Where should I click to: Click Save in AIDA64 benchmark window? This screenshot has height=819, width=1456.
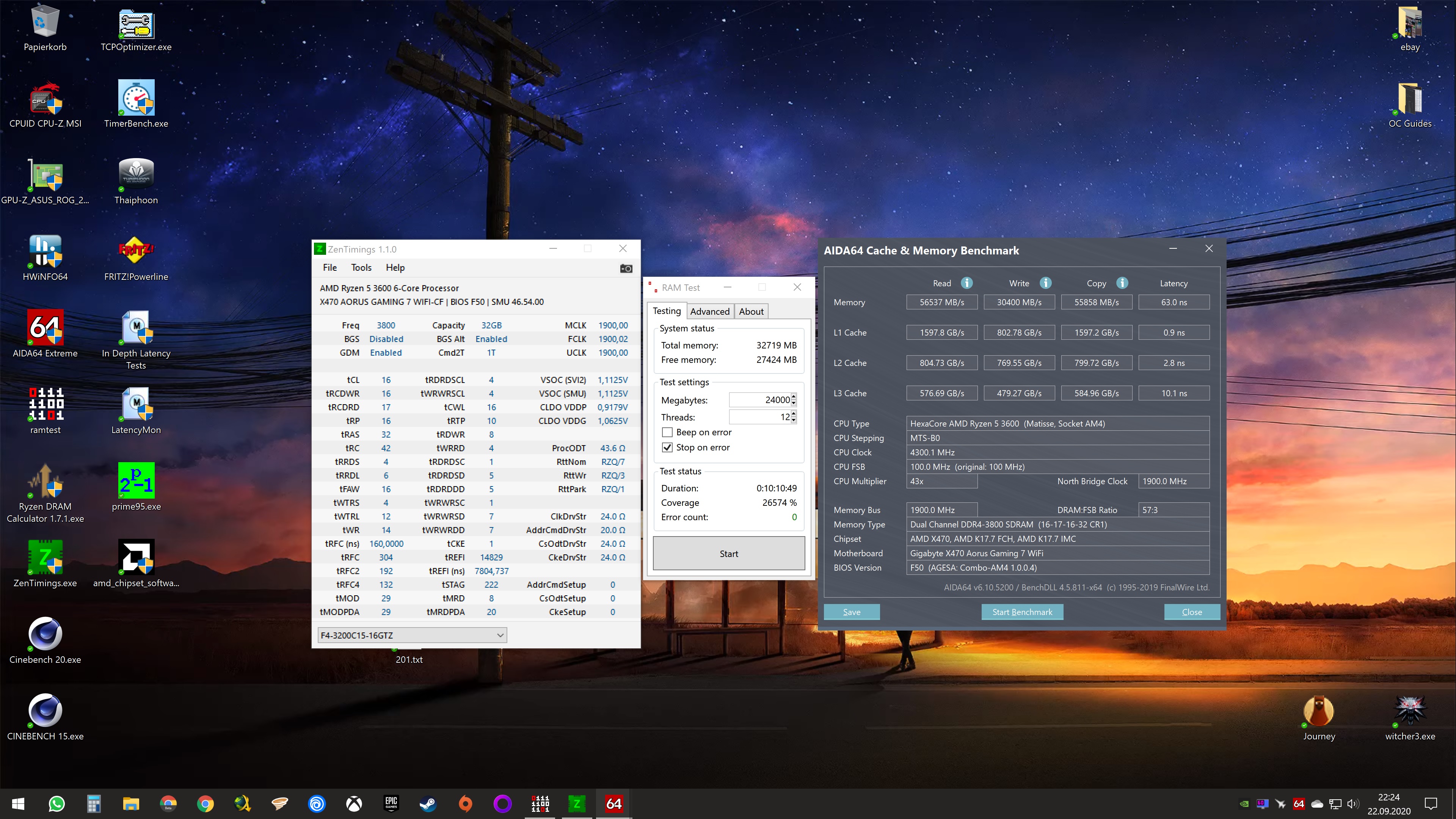pyautogui.click(x=852, y=612)
